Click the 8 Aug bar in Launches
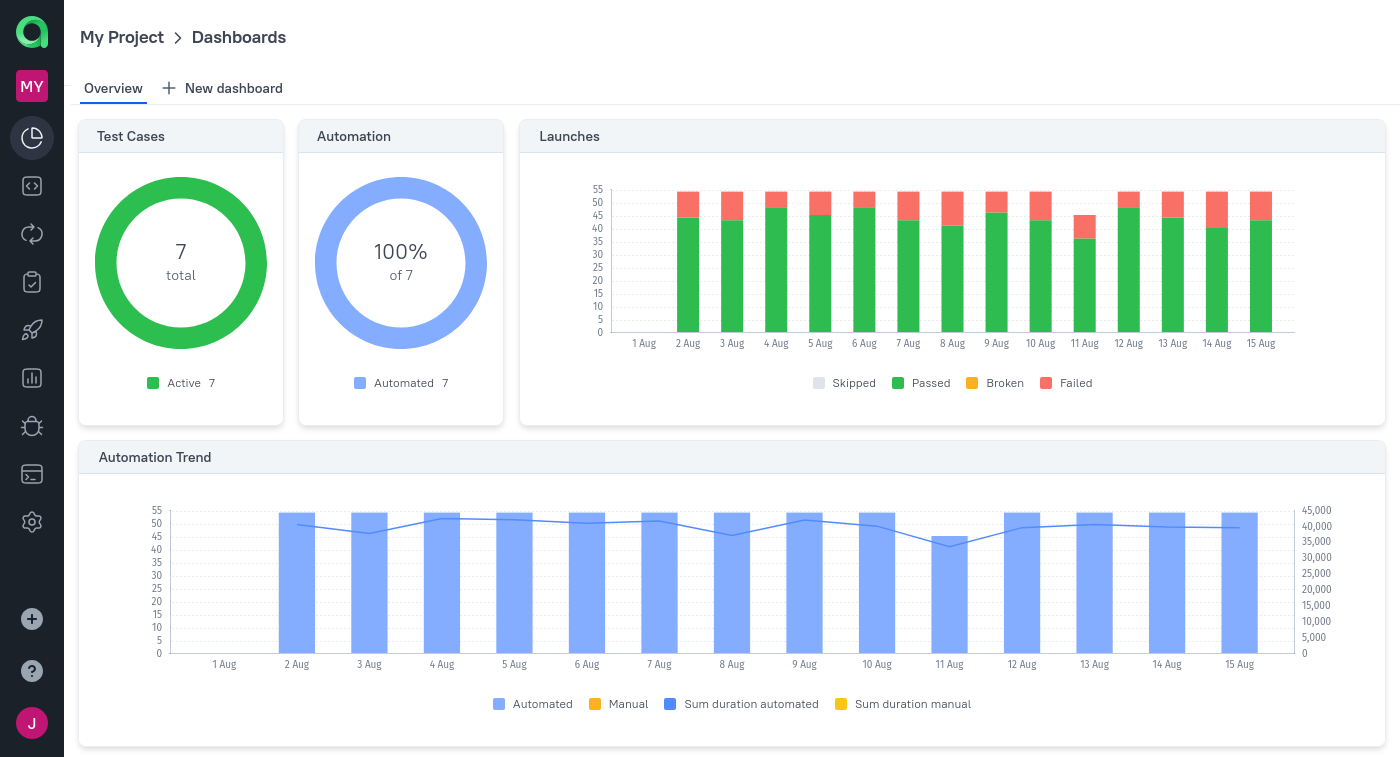This screenshot has height=757, width=1400. [x=952, y=262]
